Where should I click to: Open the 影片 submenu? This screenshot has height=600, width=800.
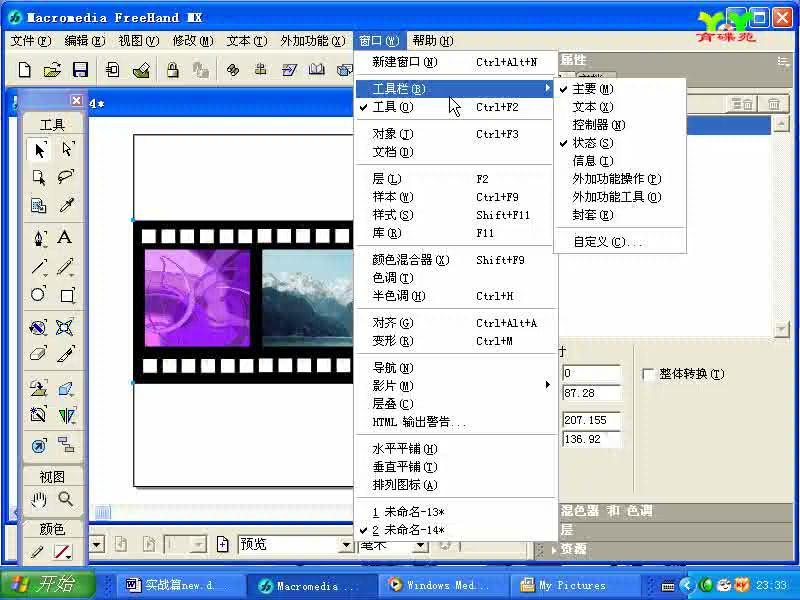coord(453,386)
